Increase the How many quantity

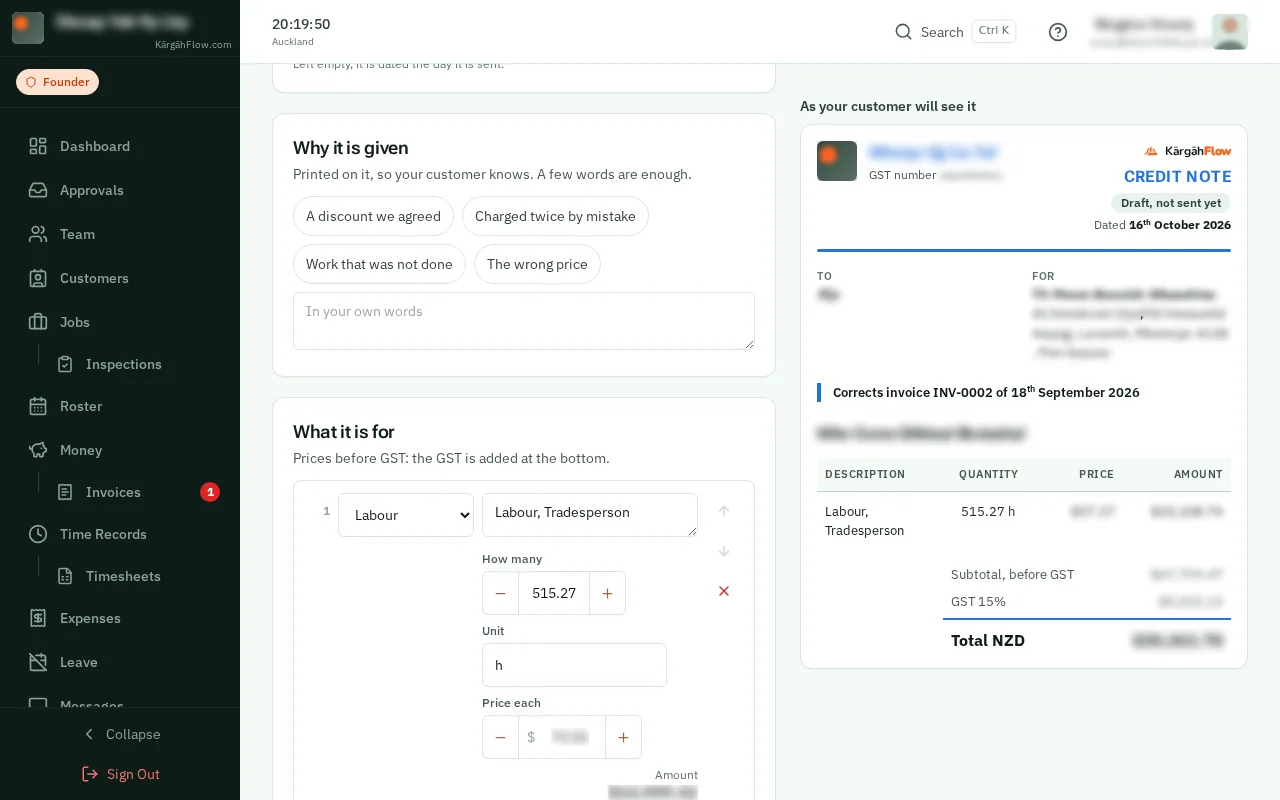tap(607, 593)
